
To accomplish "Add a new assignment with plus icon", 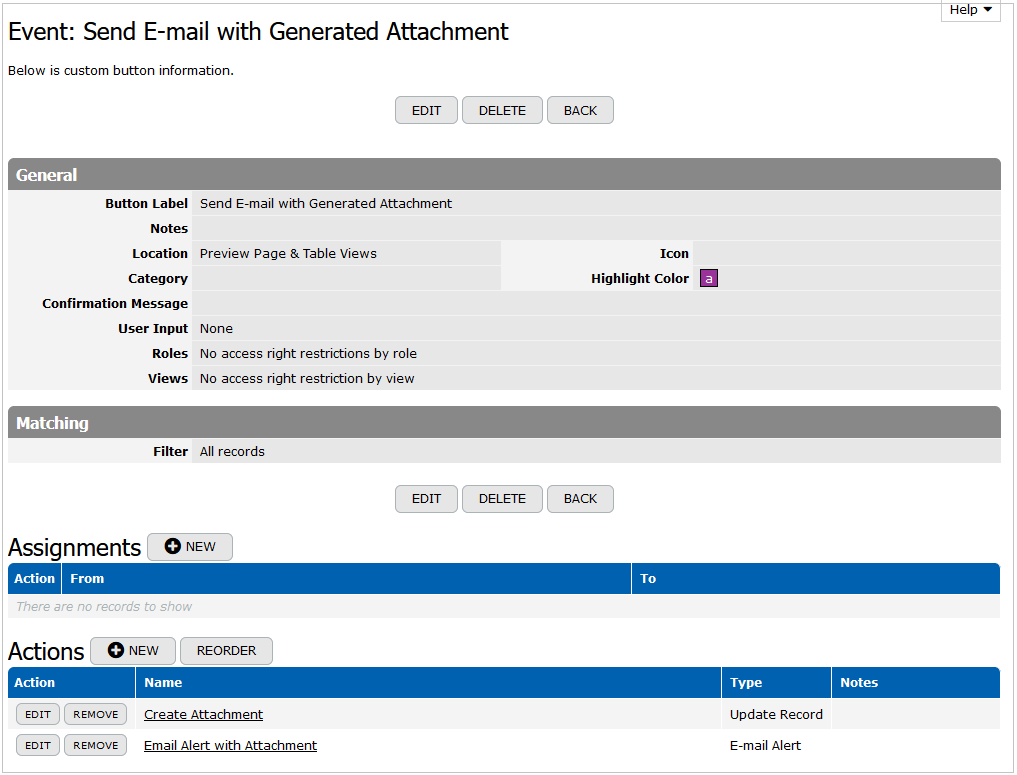I will [x=190, y=547].
